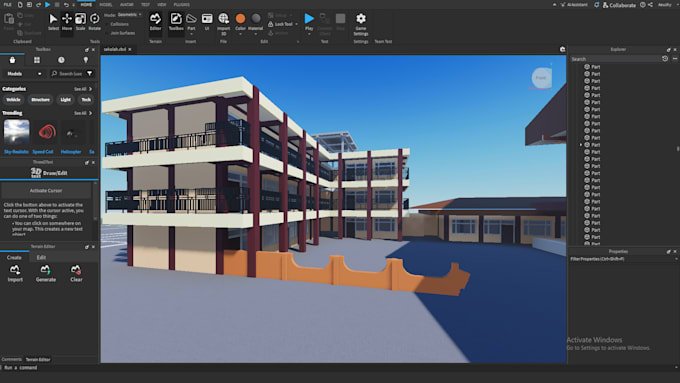Open the AI Assistant
This screenshot has height=383, width=680.
(574, 5)
